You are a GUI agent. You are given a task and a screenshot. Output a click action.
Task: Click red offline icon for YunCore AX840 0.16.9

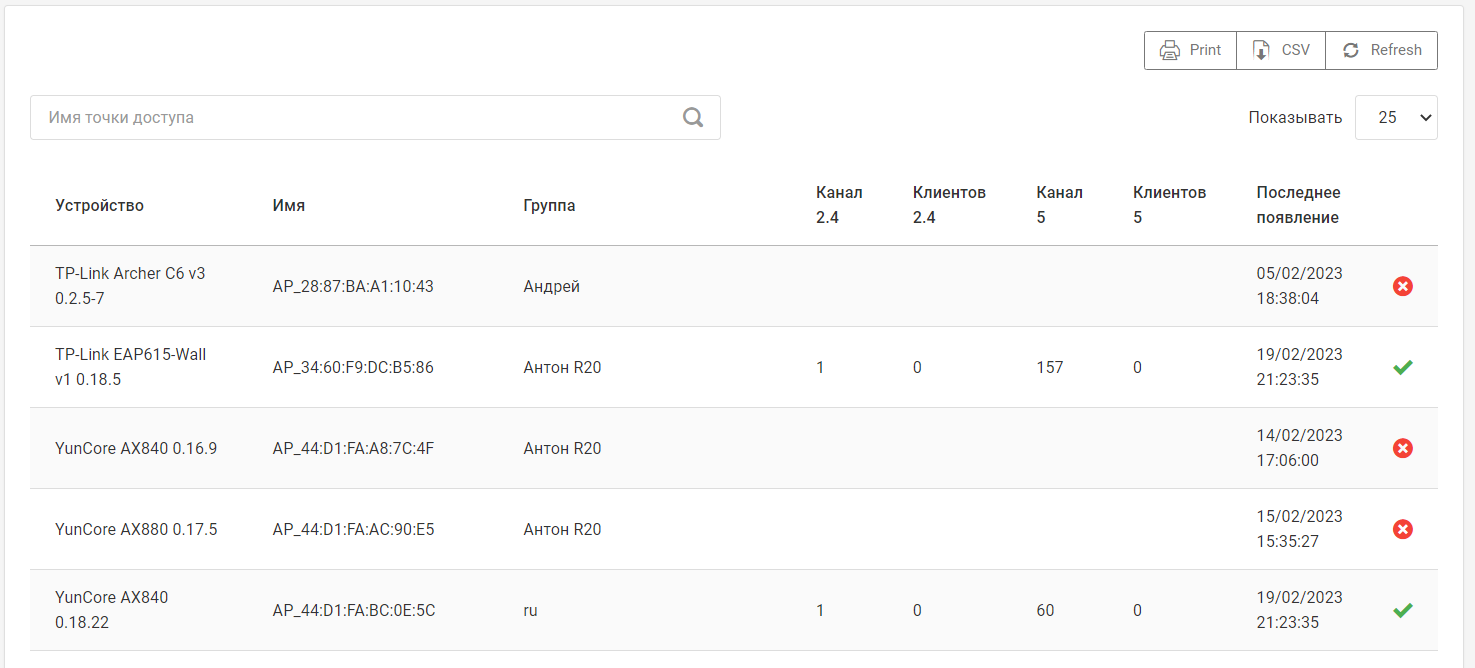tap(1402, 448)
